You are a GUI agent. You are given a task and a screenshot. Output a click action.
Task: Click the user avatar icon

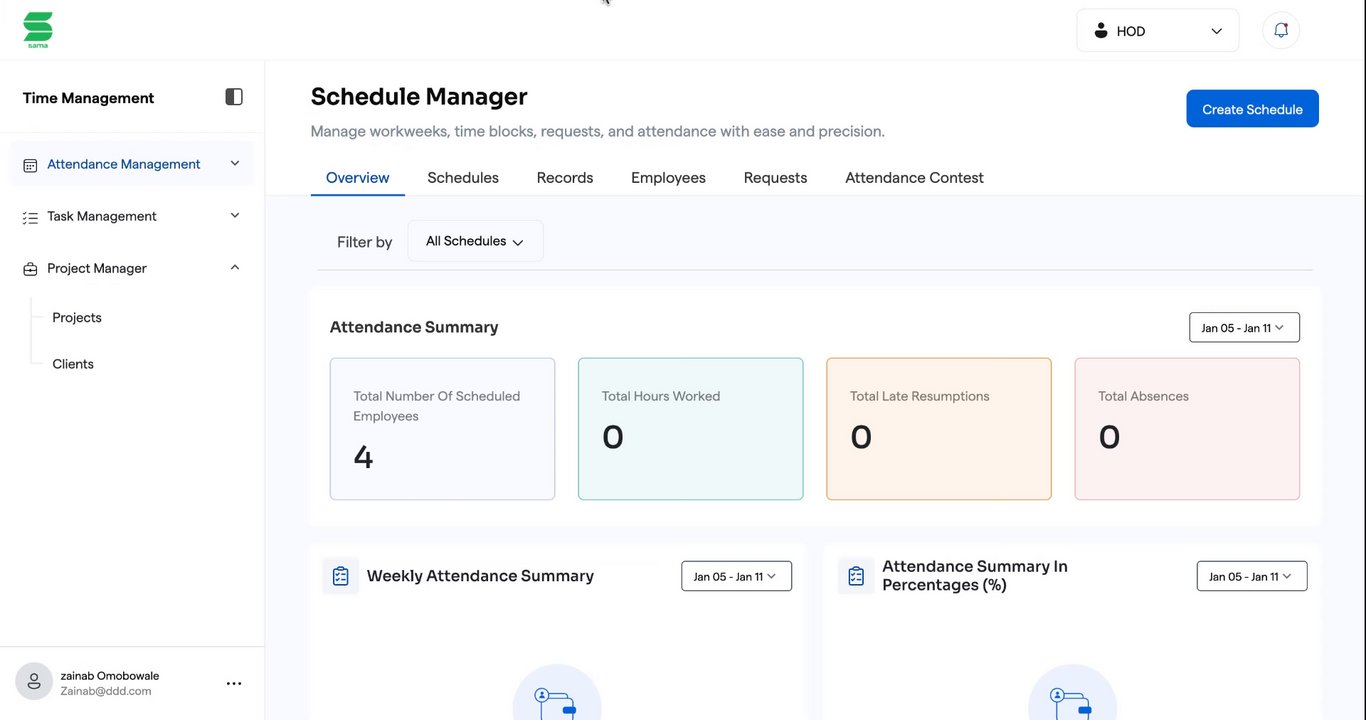tap(34, 682)
